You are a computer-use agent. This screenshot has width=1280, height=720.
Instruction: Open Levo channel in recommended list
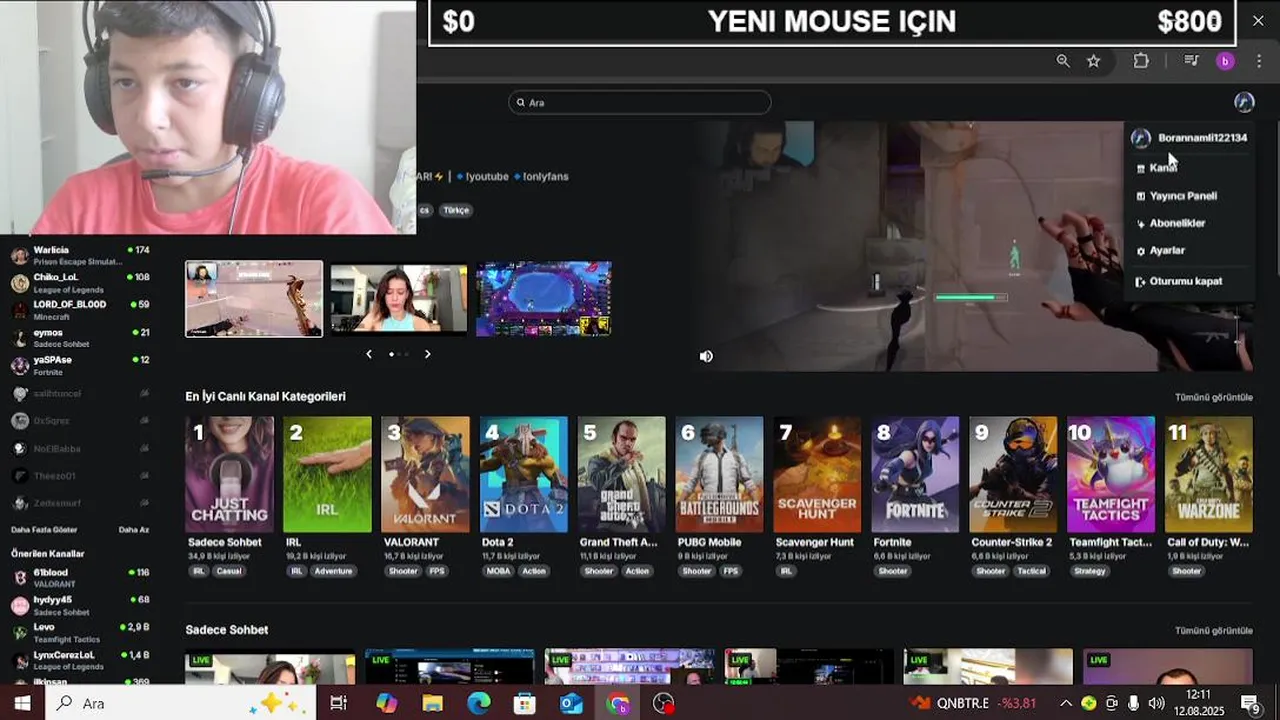tap(80, 632)
